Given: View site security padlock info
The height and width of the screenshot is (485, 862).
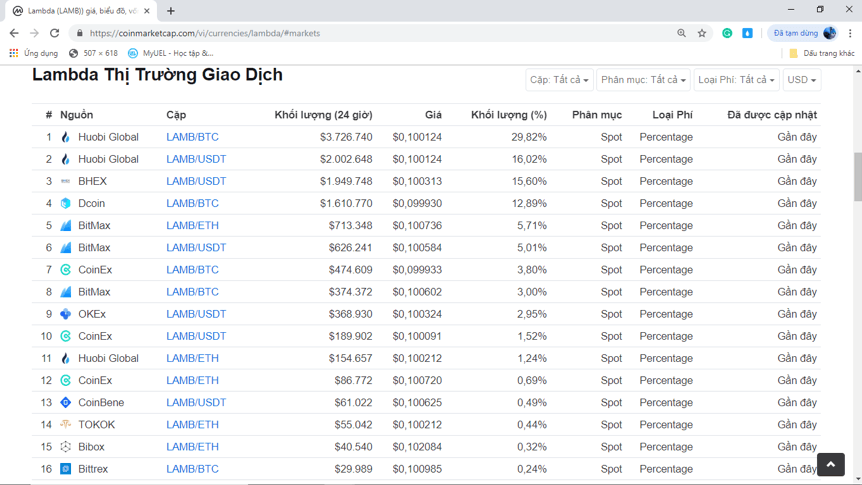Looking at the screenshot, I should [x=80, y=33].
